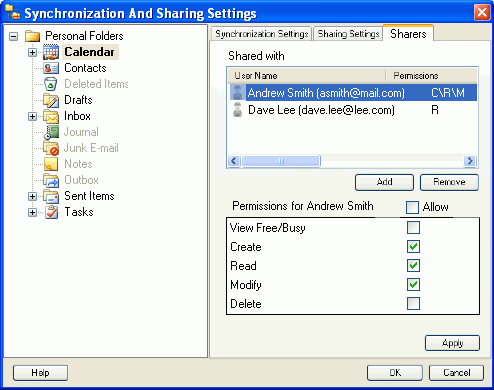
Task: Click the OK button
Action: click(x=395, y=373)
